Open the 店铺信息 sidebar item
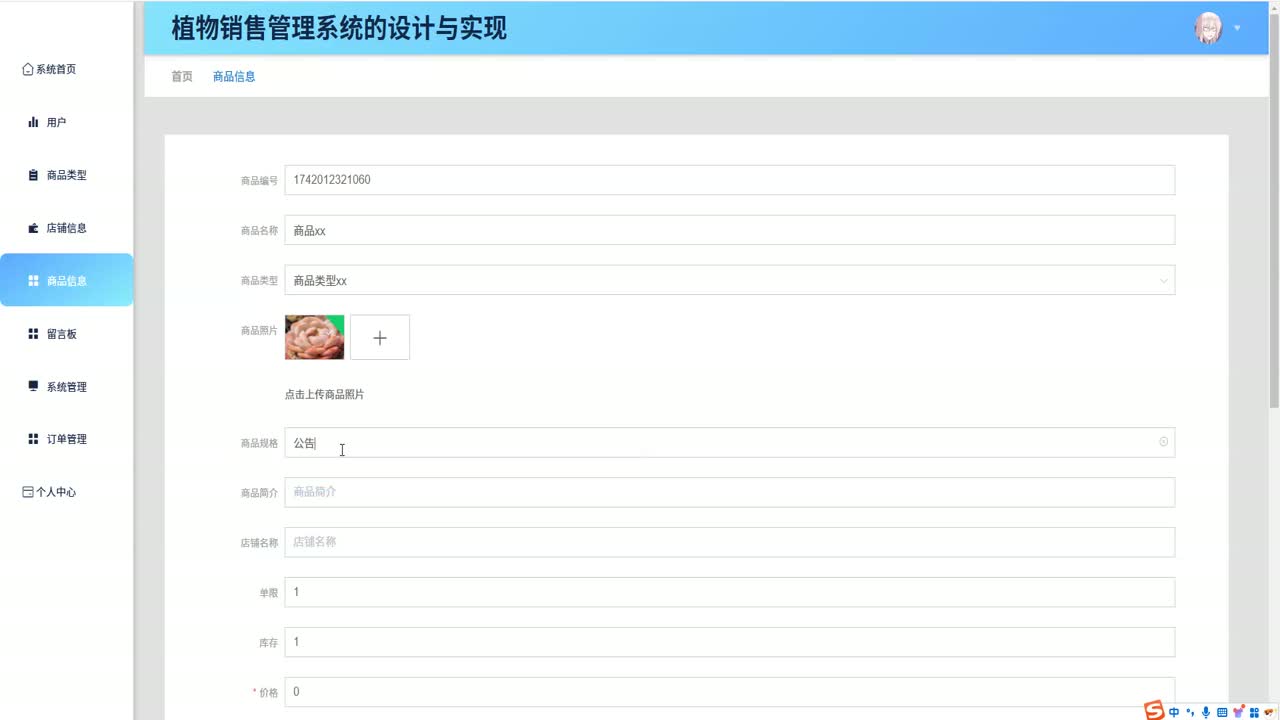The width and height of the screenshot is (1280, 720). click(66, 228)
